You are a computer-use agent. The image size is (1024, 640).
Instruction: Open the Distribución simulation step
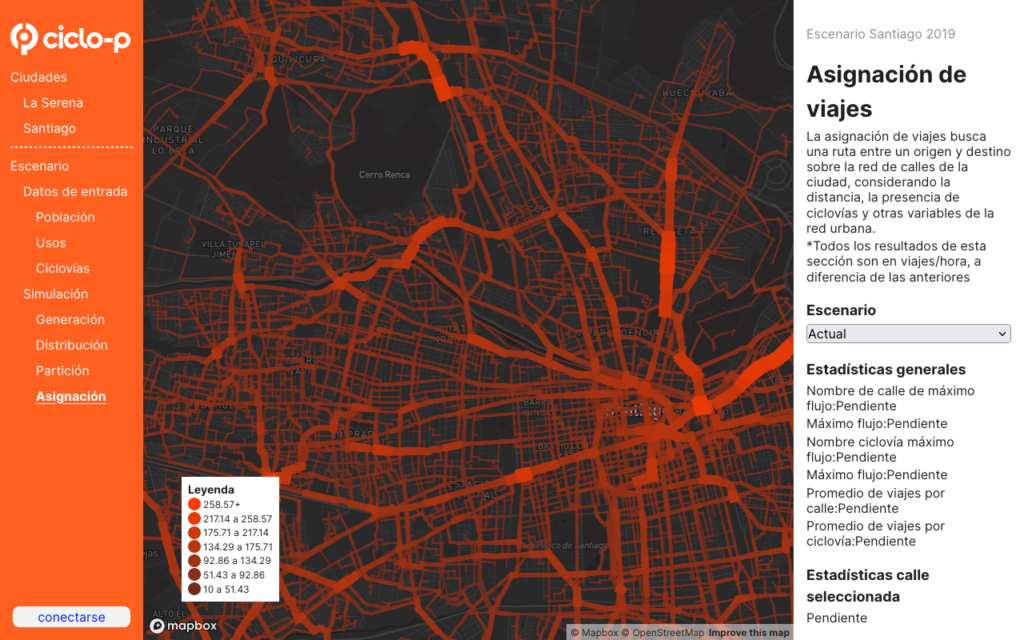point(71,345)
